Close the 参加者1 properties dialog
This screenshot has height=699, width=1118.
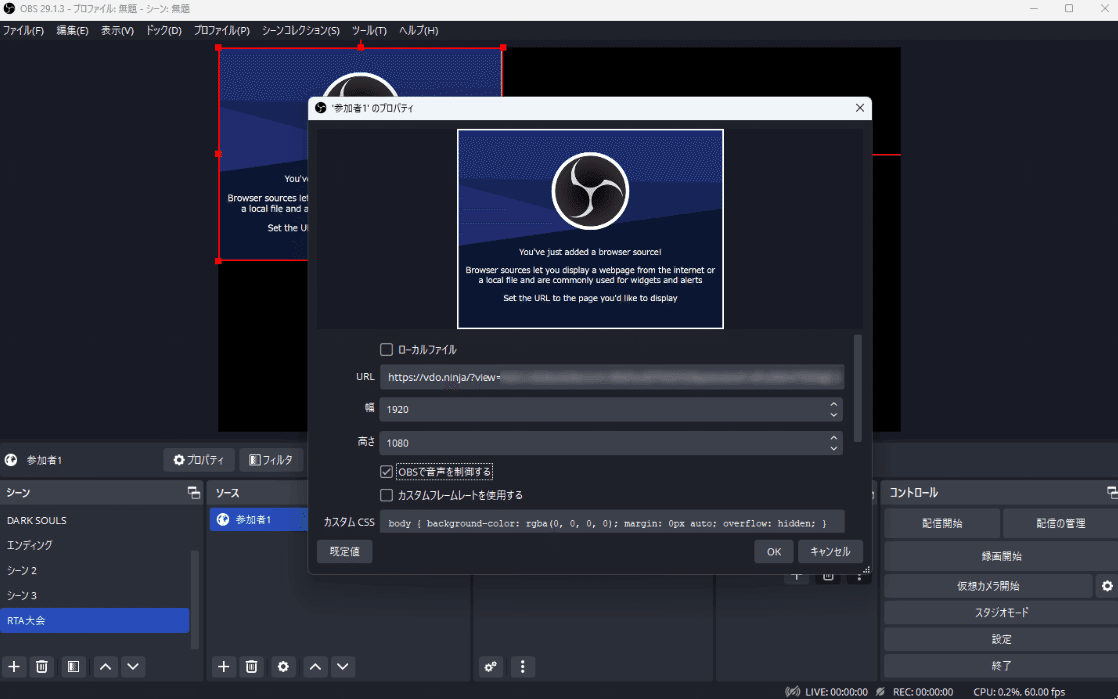859,108
